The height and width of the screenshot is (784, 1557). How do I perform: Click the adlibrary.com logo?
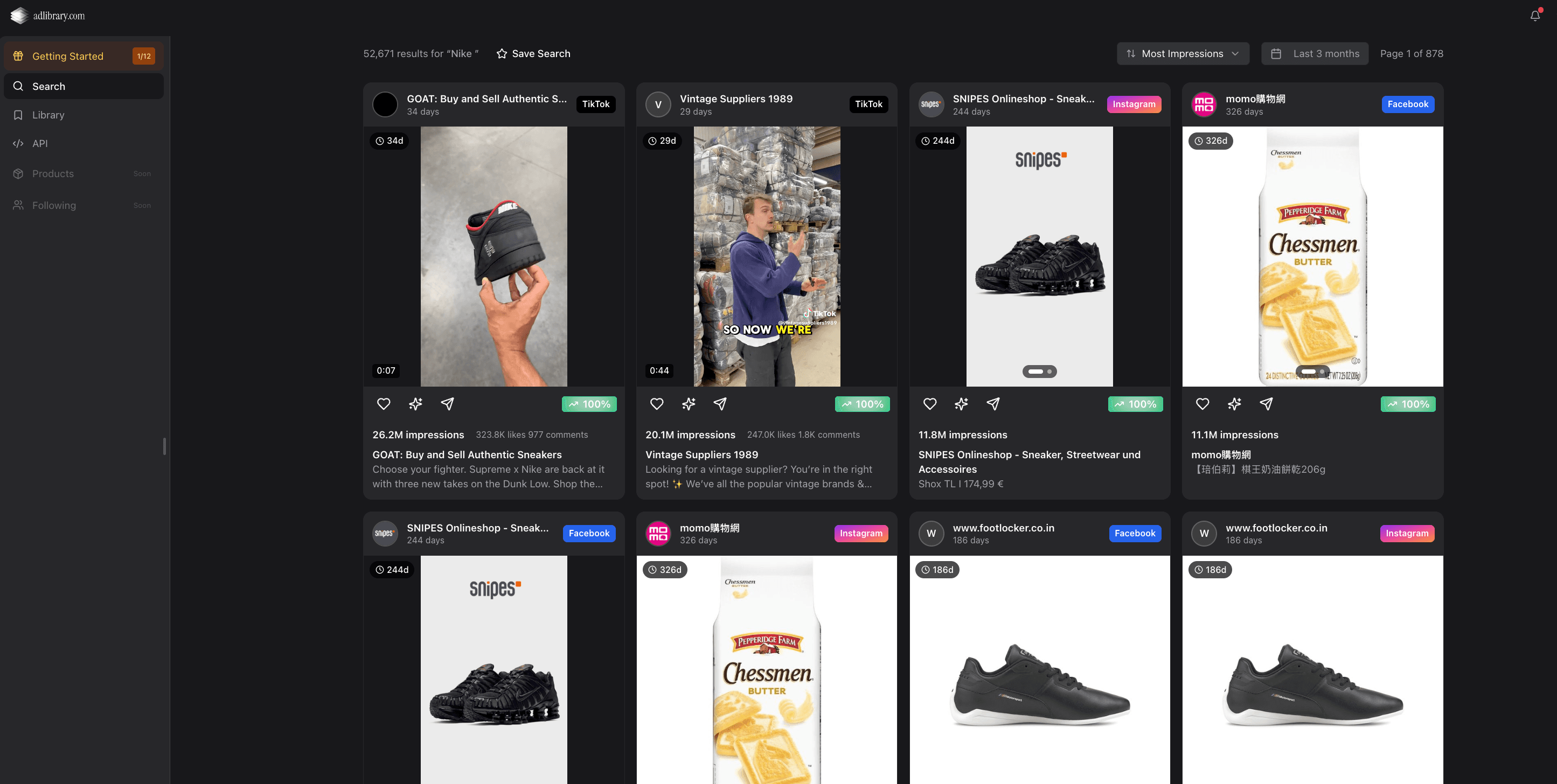pyautogui.click(x=48, y=16)
